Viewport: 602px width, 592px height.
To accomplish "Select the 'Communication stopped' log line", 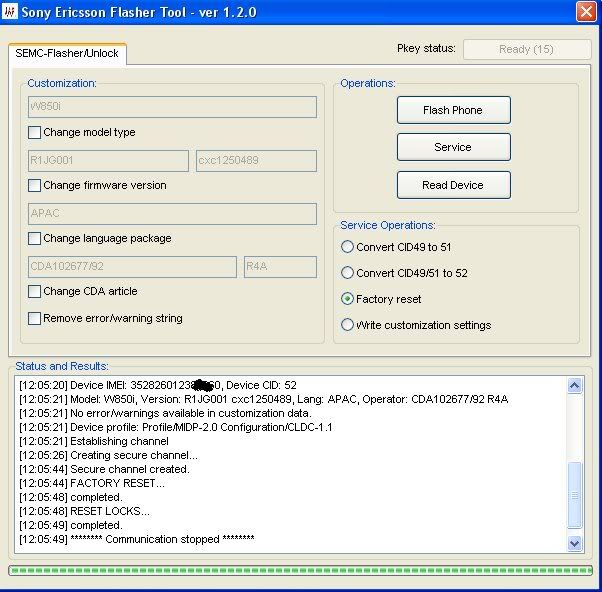I will click(137, 539).
